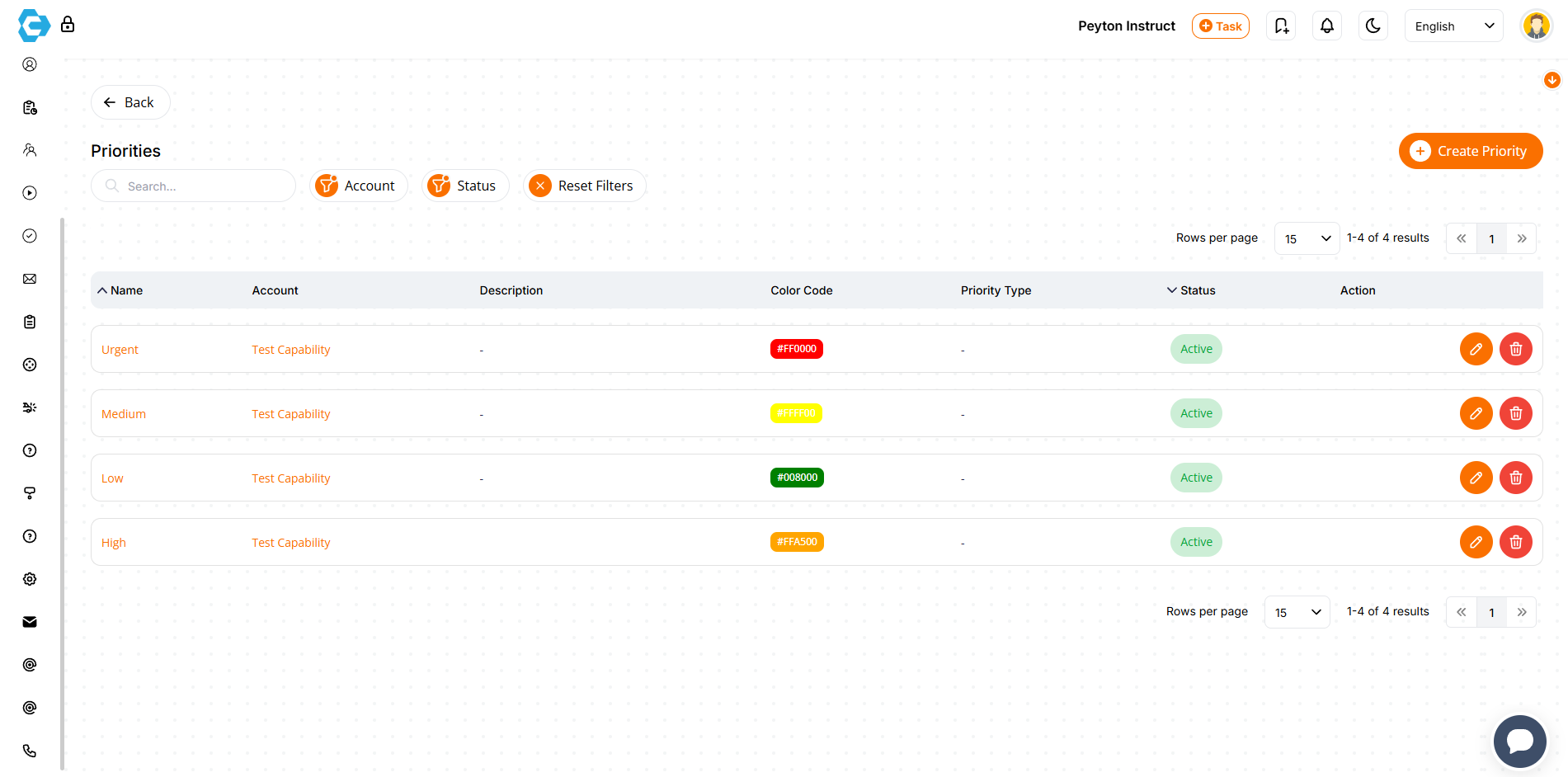This screenshot has width=1568, height=777.
Task: Click the edit pencil icon for Urgent priority
Action: 1476,349
